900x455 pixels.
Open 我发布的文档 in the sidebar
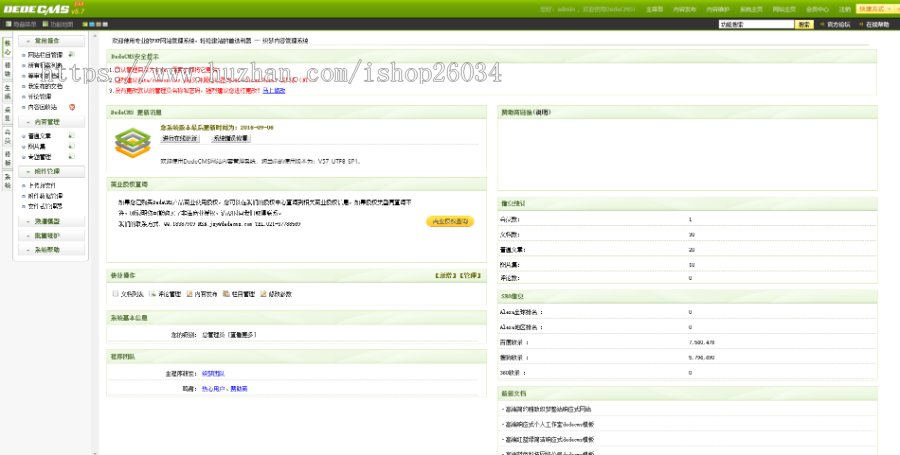45,86
